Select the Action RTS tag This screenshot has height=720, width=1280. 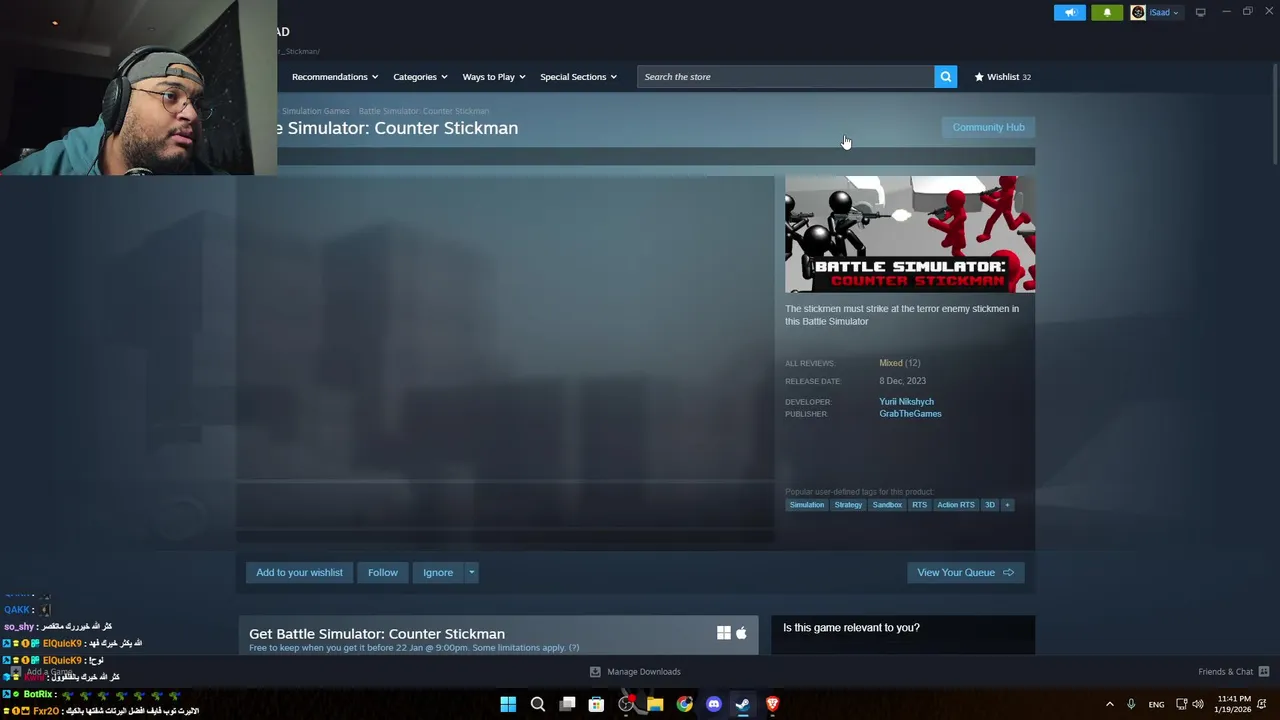click(x=955, y=505)
